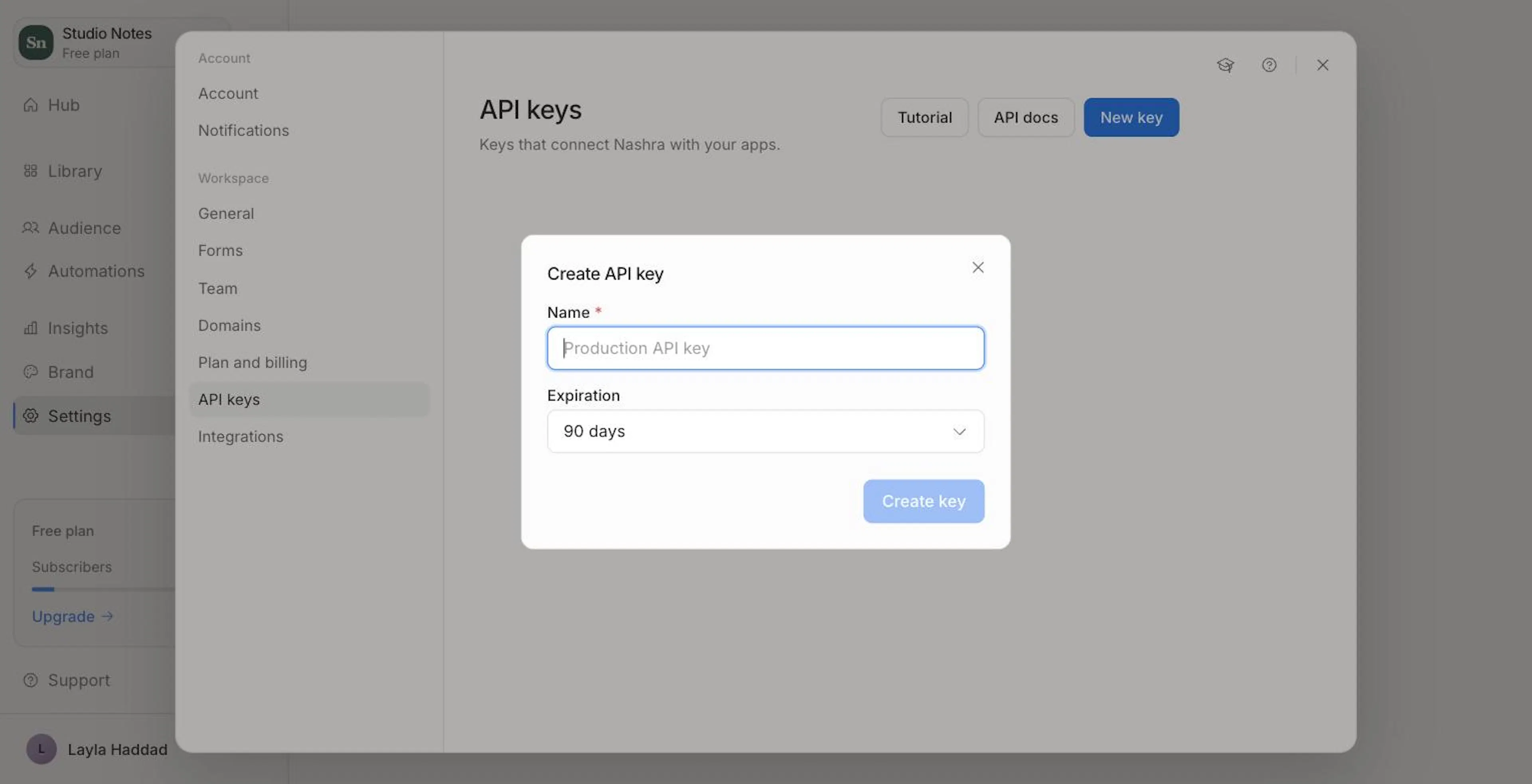Close the Create API key dialog
Image resolution: width=1532 pixels, height=784 pixels.
coord(978,268)
